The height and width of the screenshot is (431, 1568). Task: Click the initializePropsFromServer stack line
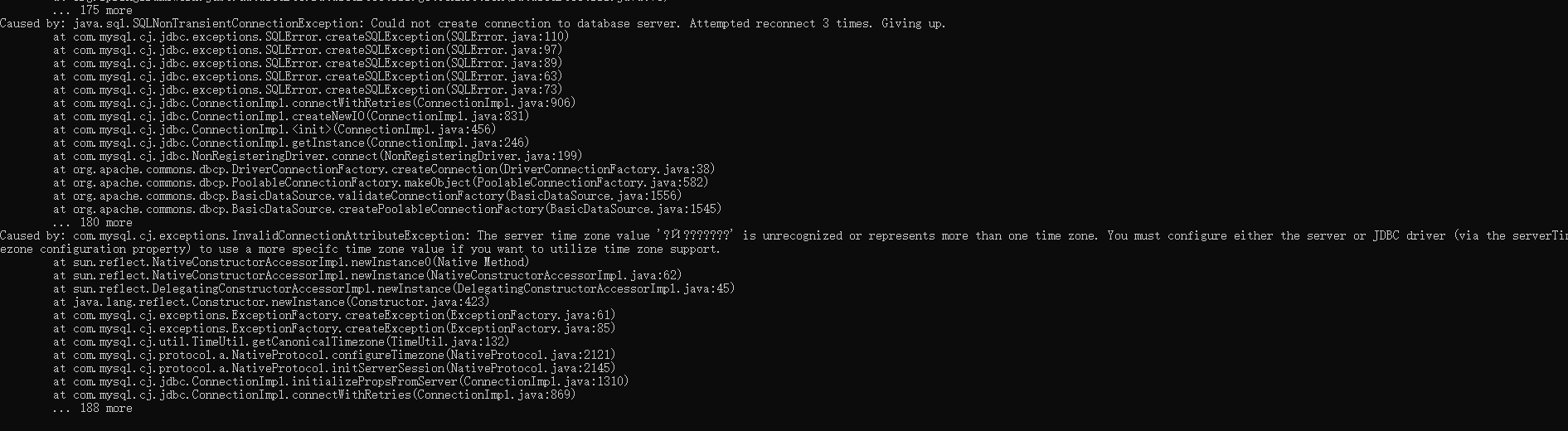[x=341, y=381]
